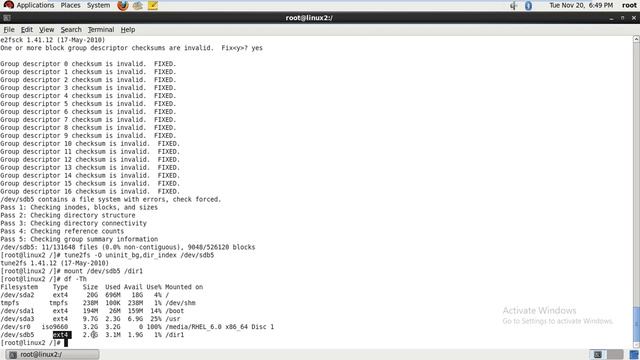Click the date and time clock
The image size is (640, 360).
pyautogui.click(x=581, y=5)
